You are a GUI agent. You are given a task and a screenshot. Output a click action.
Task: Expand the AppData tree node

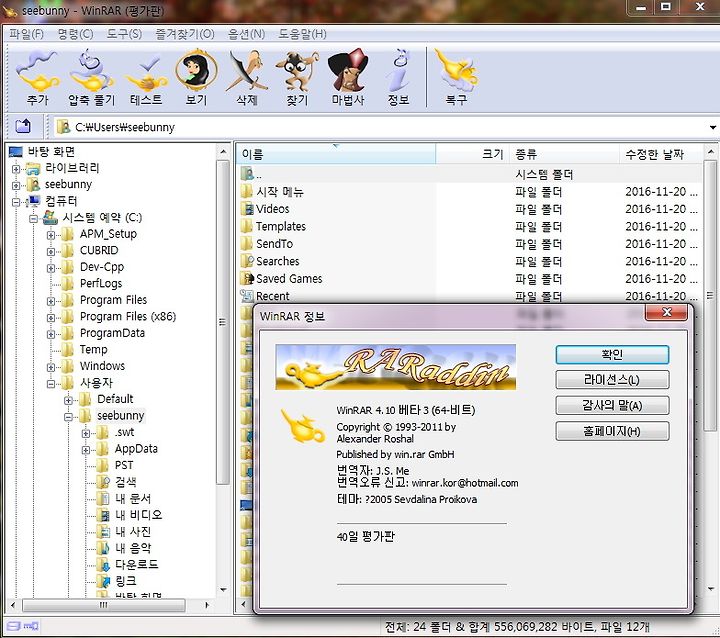[x=86, y=450]
